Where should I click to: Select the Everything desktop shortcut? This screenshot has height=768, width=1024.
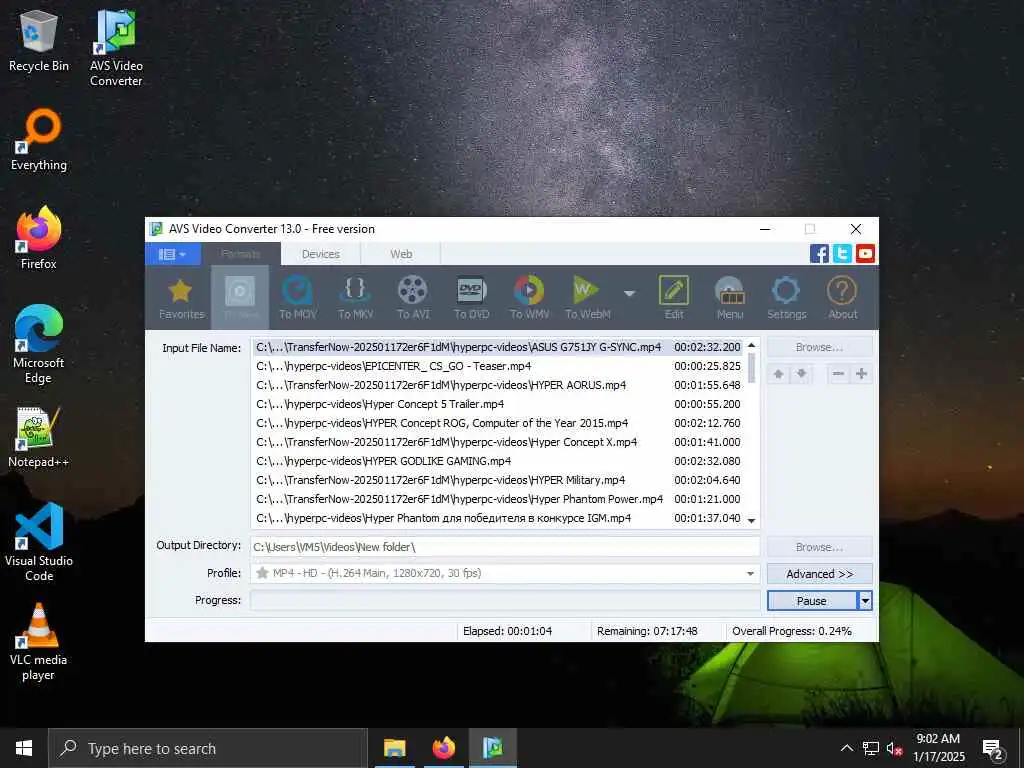(x=39, y=140)
